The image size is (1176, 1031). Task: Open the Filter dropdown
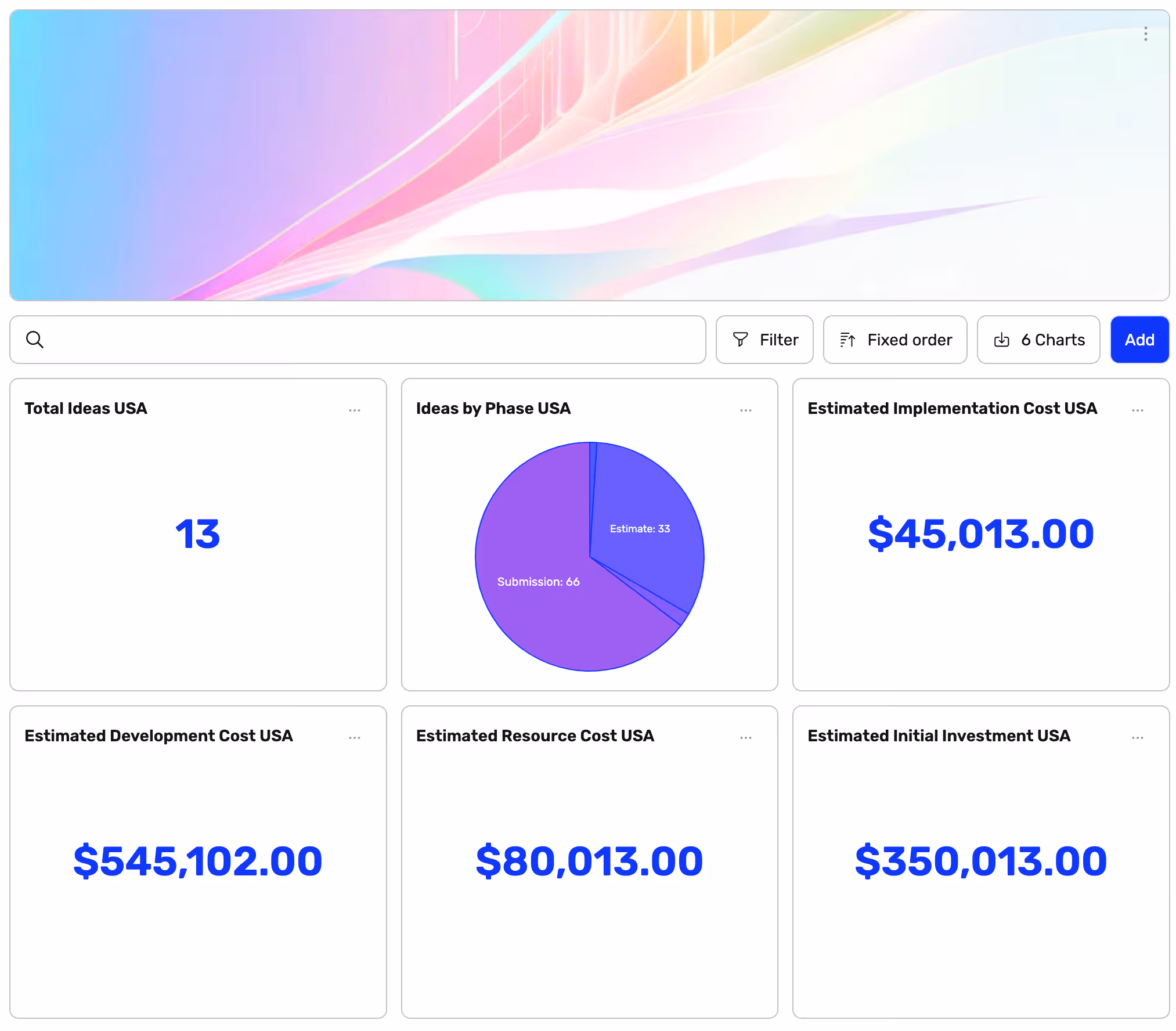coord(764,340)
